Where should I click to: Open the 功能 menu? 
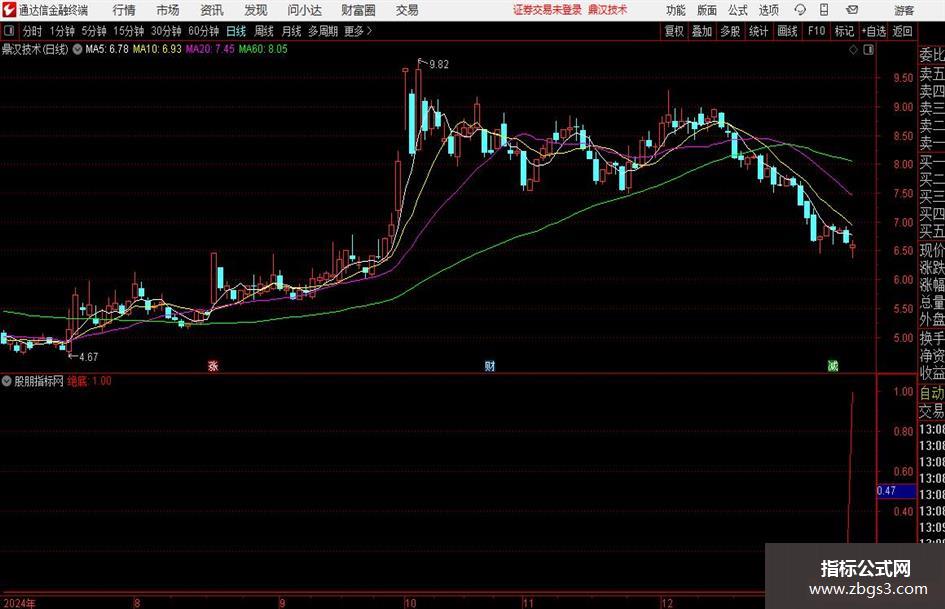click(x=676, y=10)
